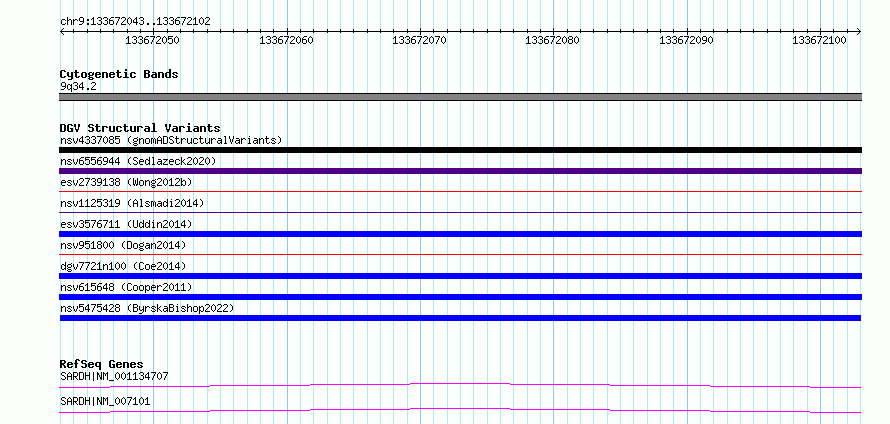Open the nsv1125319 (Alsmadi2014) variant
The height and width of the screenshot is (424, 890).
[132, 203]
